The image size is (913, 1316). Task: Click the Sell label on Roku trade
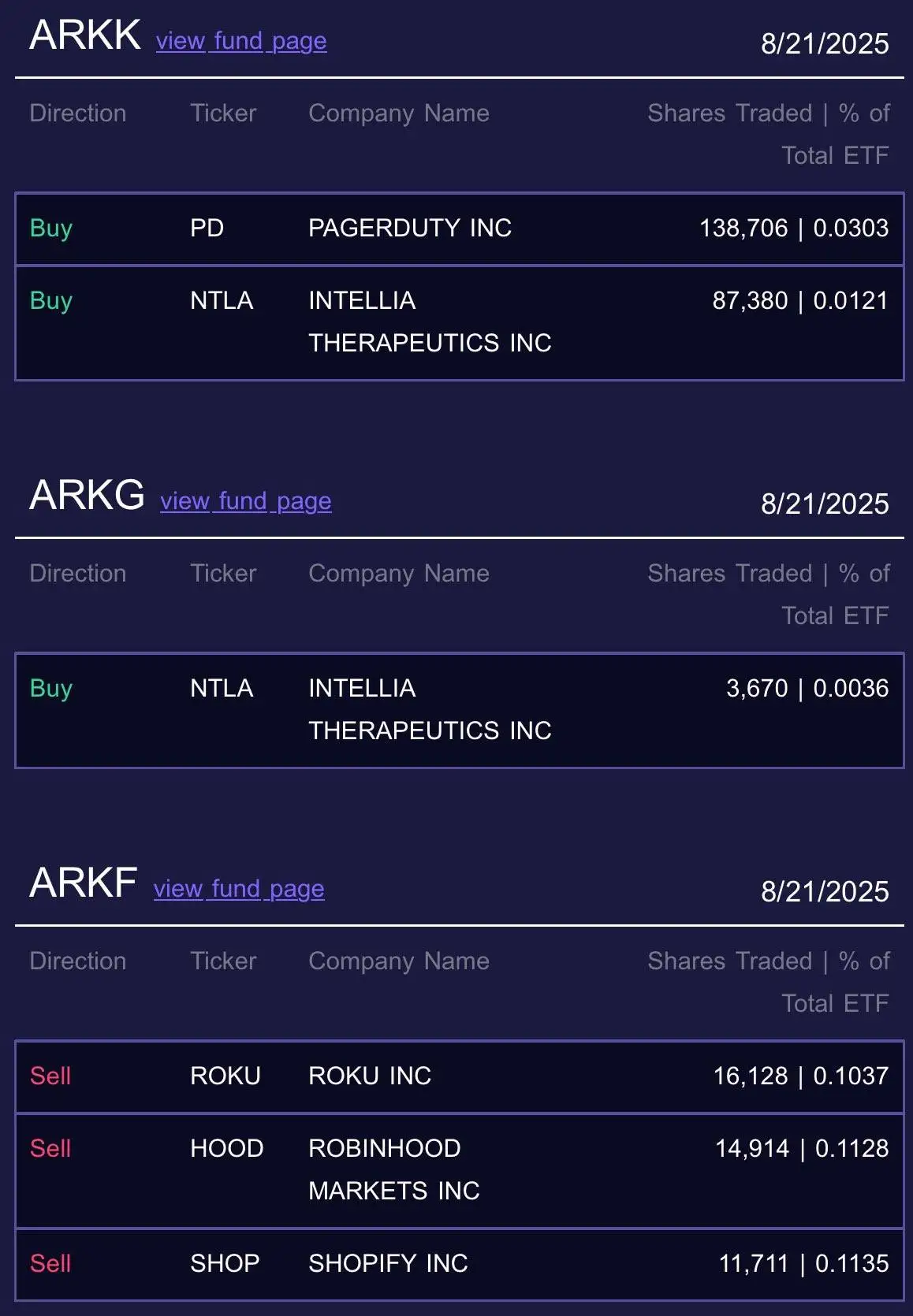[50, 1076]
